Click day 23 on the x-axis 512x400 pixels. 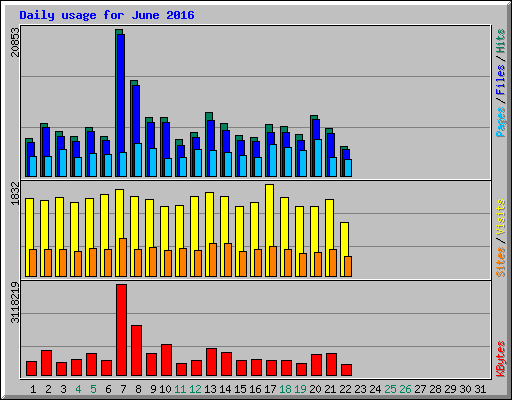click(360, 389)
